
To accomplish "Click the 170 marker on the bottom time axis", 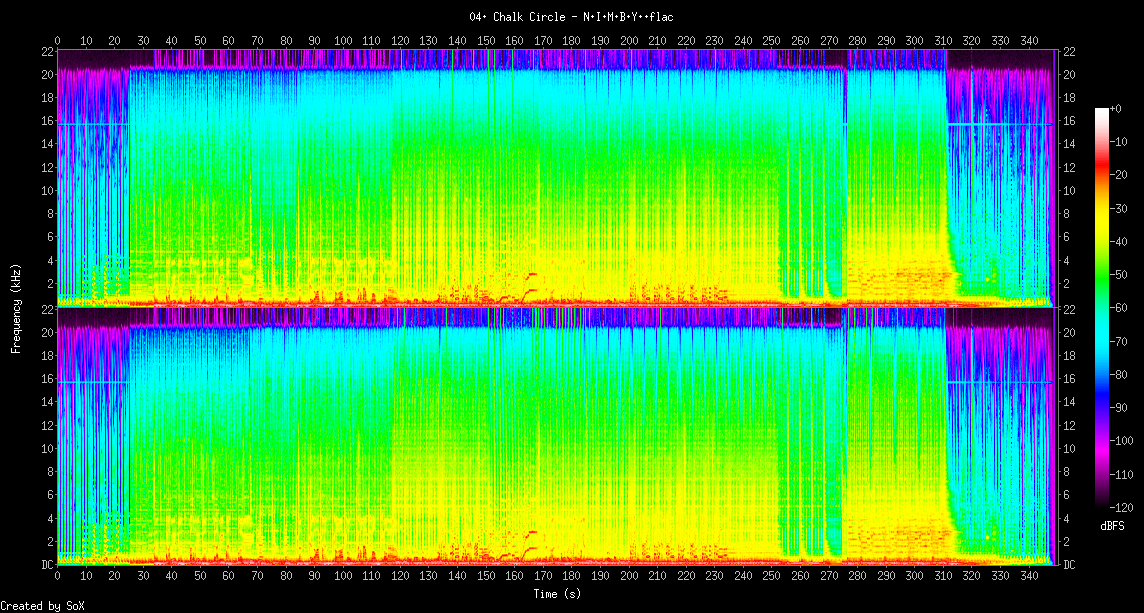I will (x=542, y=577).
